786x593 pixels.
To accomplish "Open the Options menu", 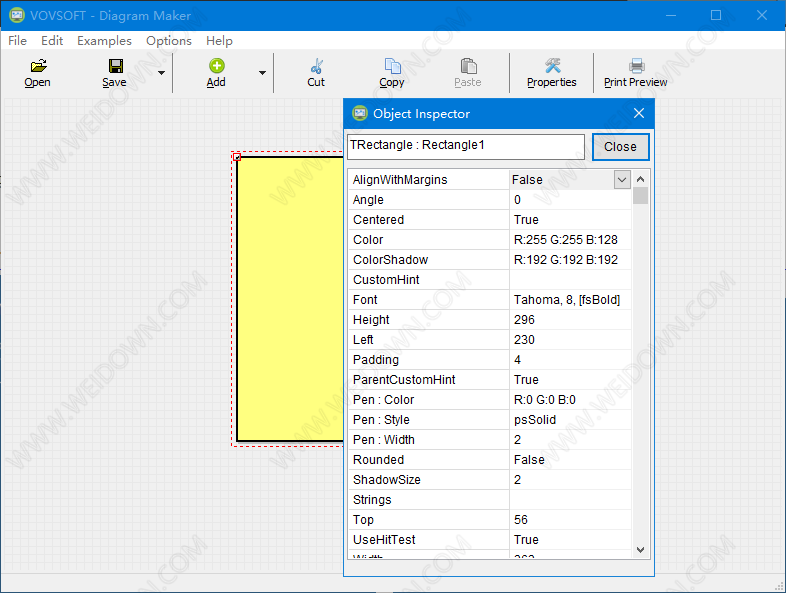I will (168, 41).
